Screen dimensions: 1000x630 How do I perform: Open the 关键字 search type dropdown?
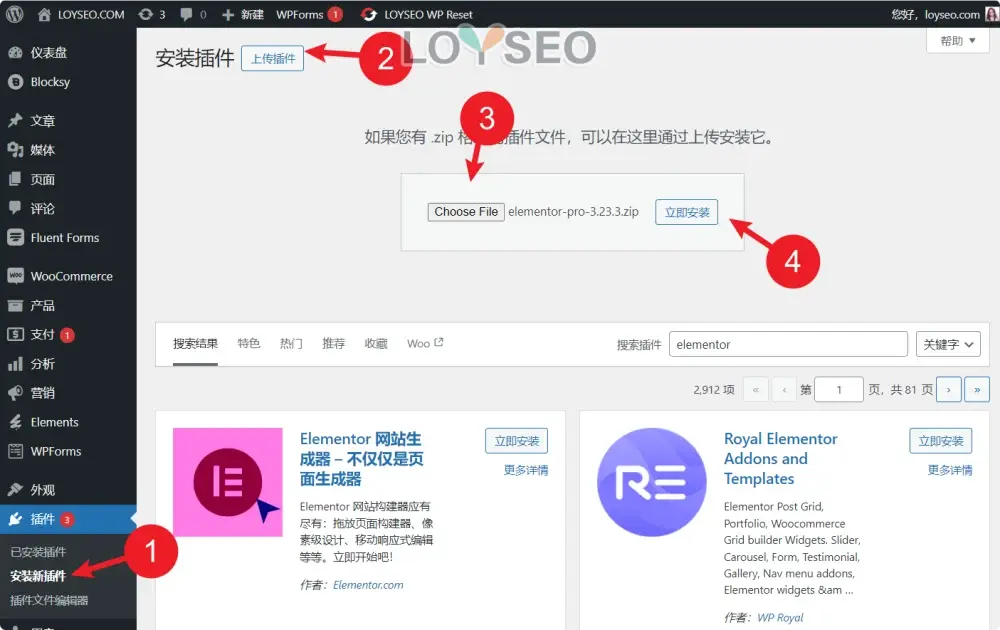(x=948, y=344)
